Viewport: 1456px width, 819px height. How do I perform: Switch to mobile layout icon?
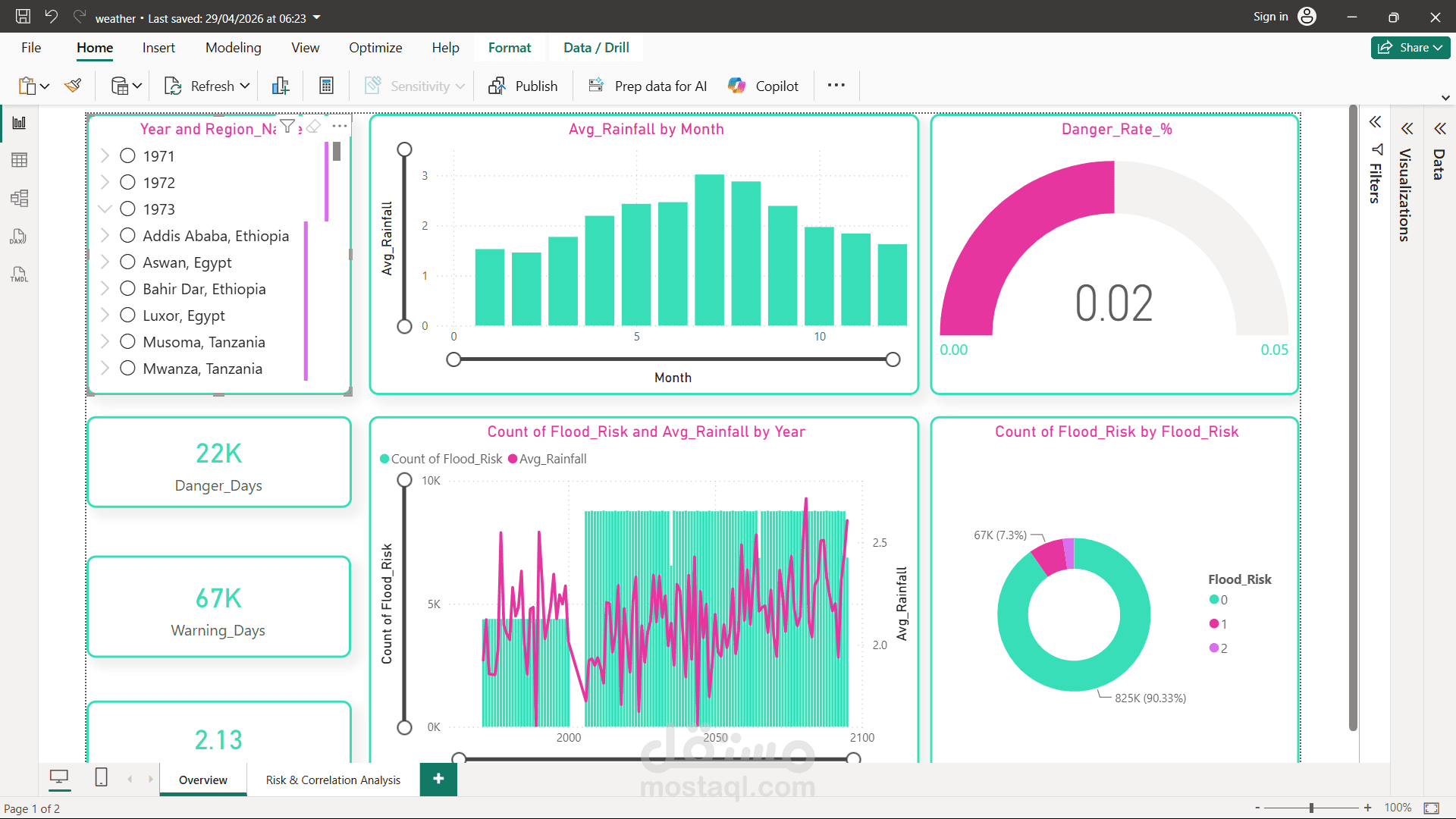click(x=101, y=777)
